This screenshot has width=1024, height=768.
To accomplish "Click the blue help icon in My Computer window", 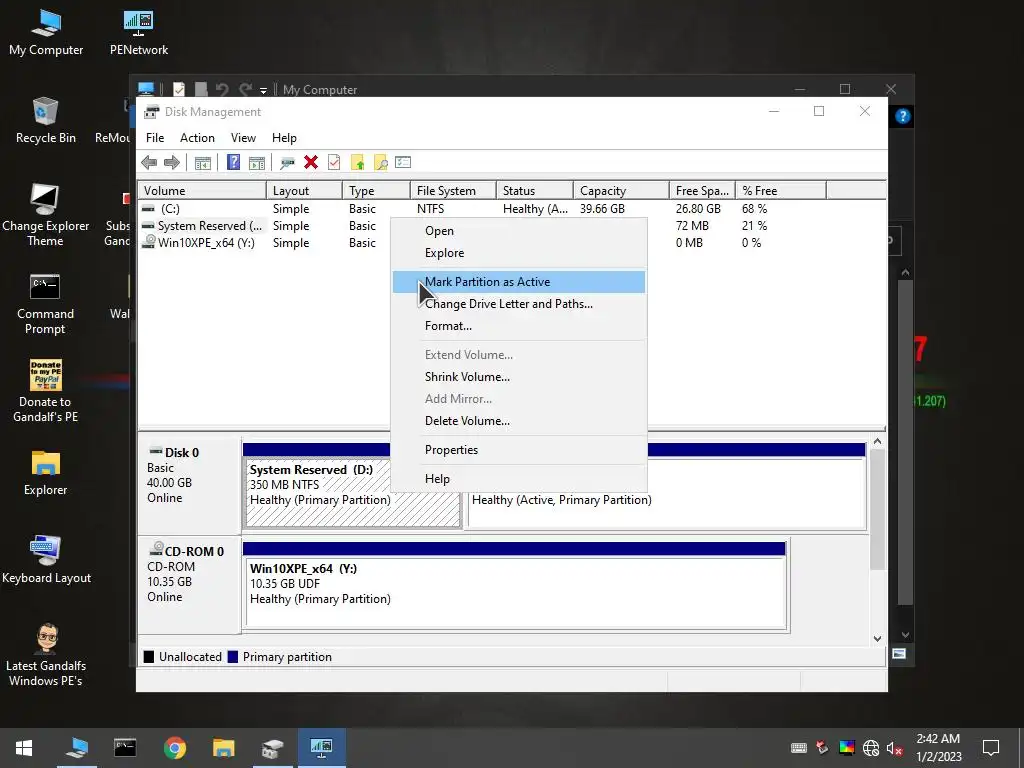I will [903, 116].
